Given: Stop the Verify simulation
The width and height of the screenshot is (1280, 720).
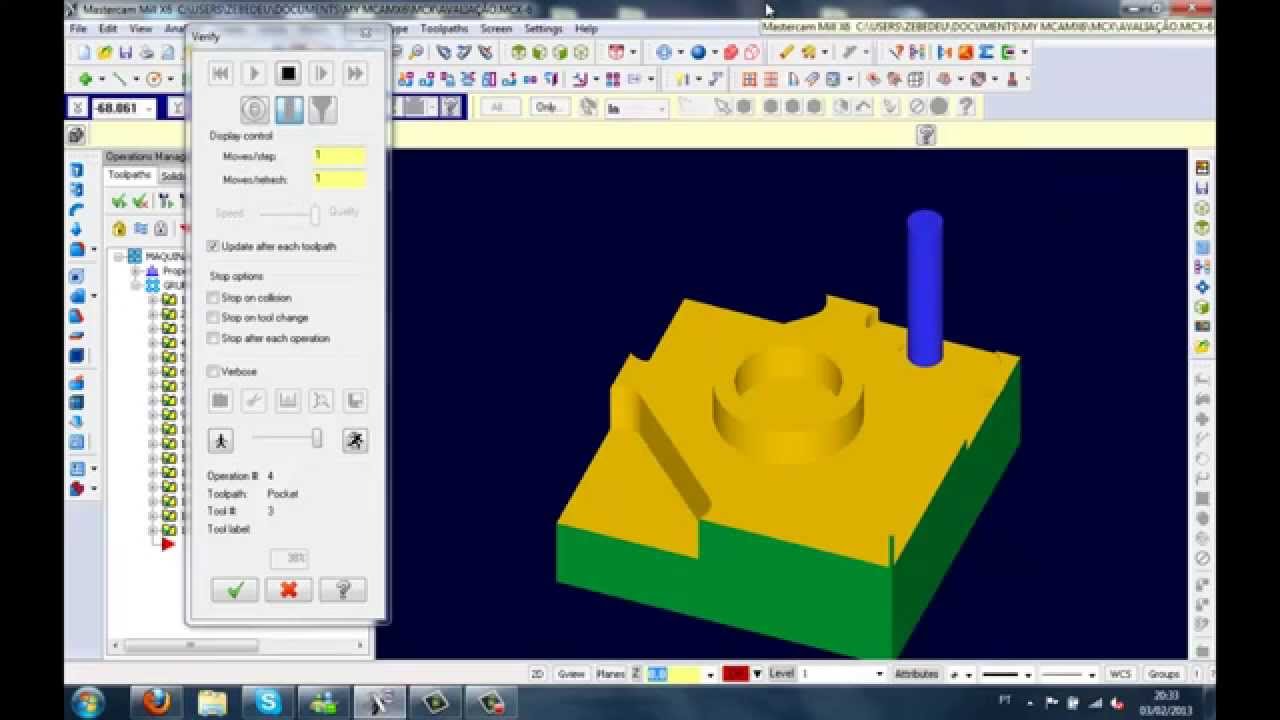Looking at the screenshot, I should (288, 73).
